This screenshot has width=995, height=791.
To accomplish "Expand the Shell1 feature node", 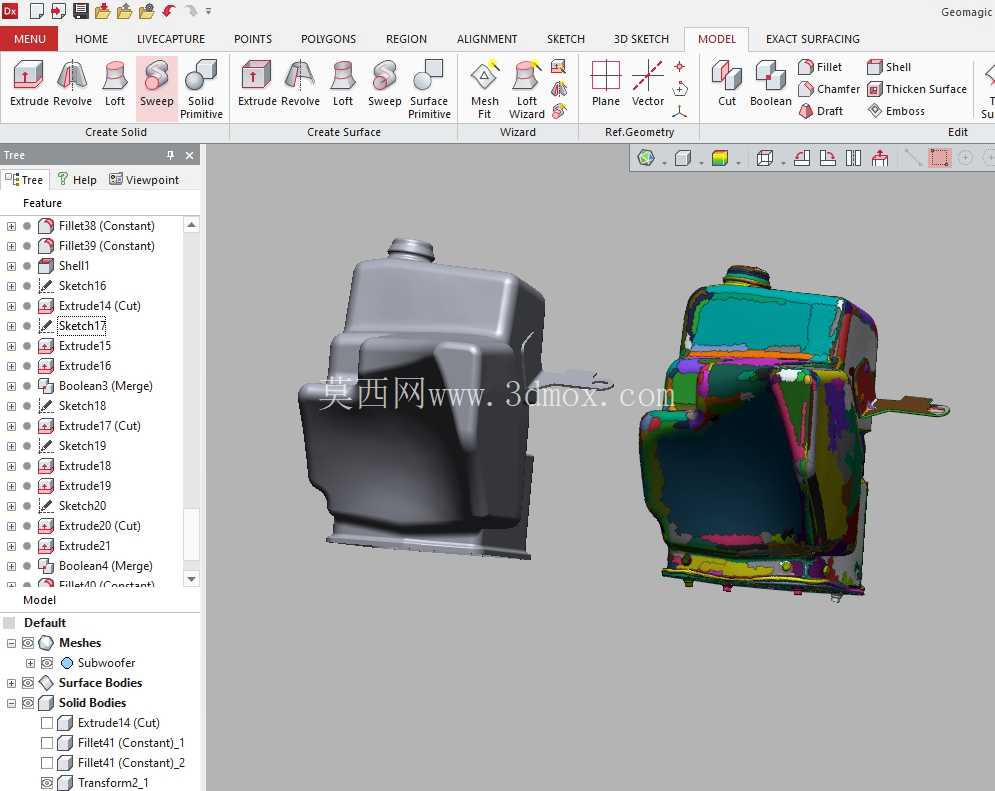I will click(11, 266).
